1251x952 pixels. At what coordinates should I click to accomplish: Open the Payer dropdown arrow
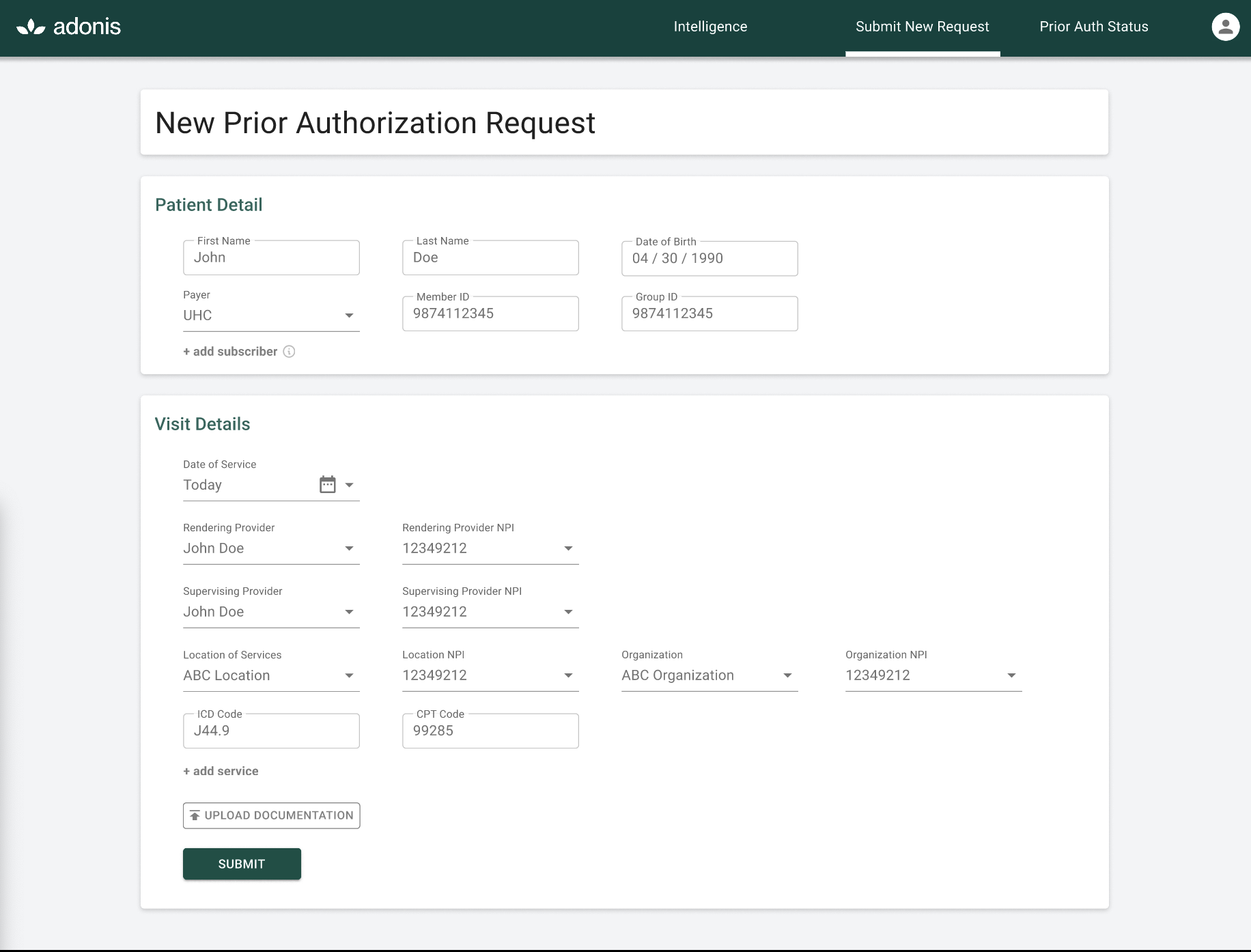click(x=350, y=316)
